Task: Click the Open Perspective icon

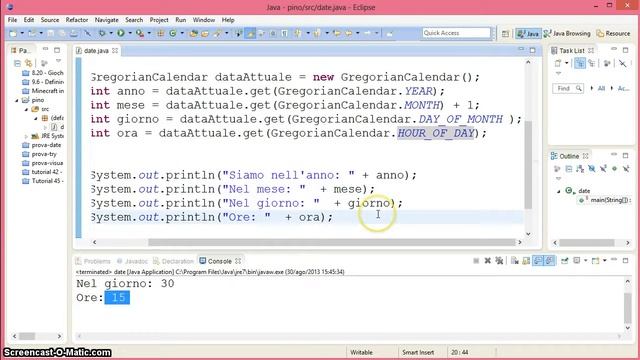Action: [x=505, y=33]
